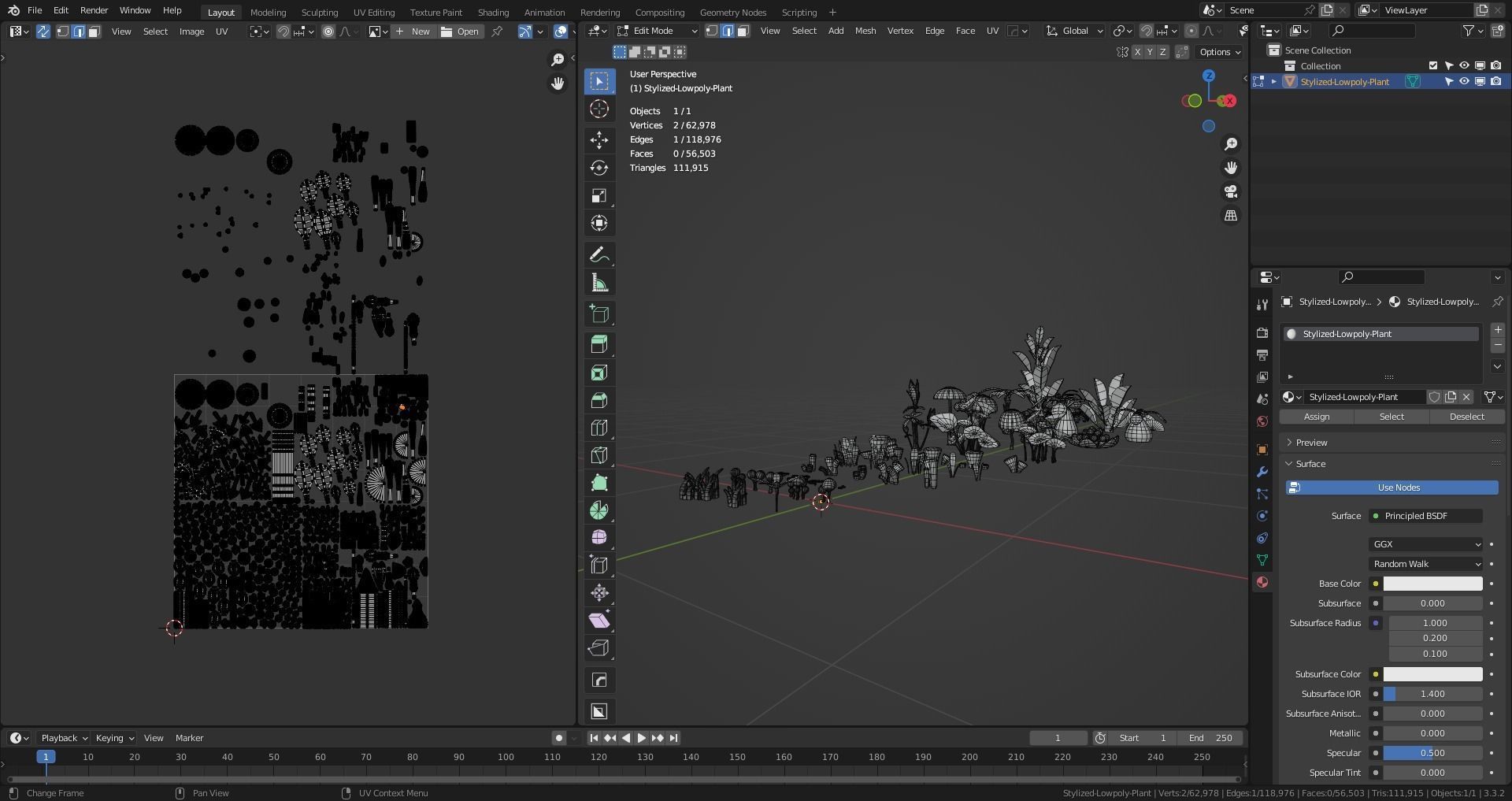Click the Deselect material button
This screenshot has height=801, width=1512.
(x=1466, y=417)
